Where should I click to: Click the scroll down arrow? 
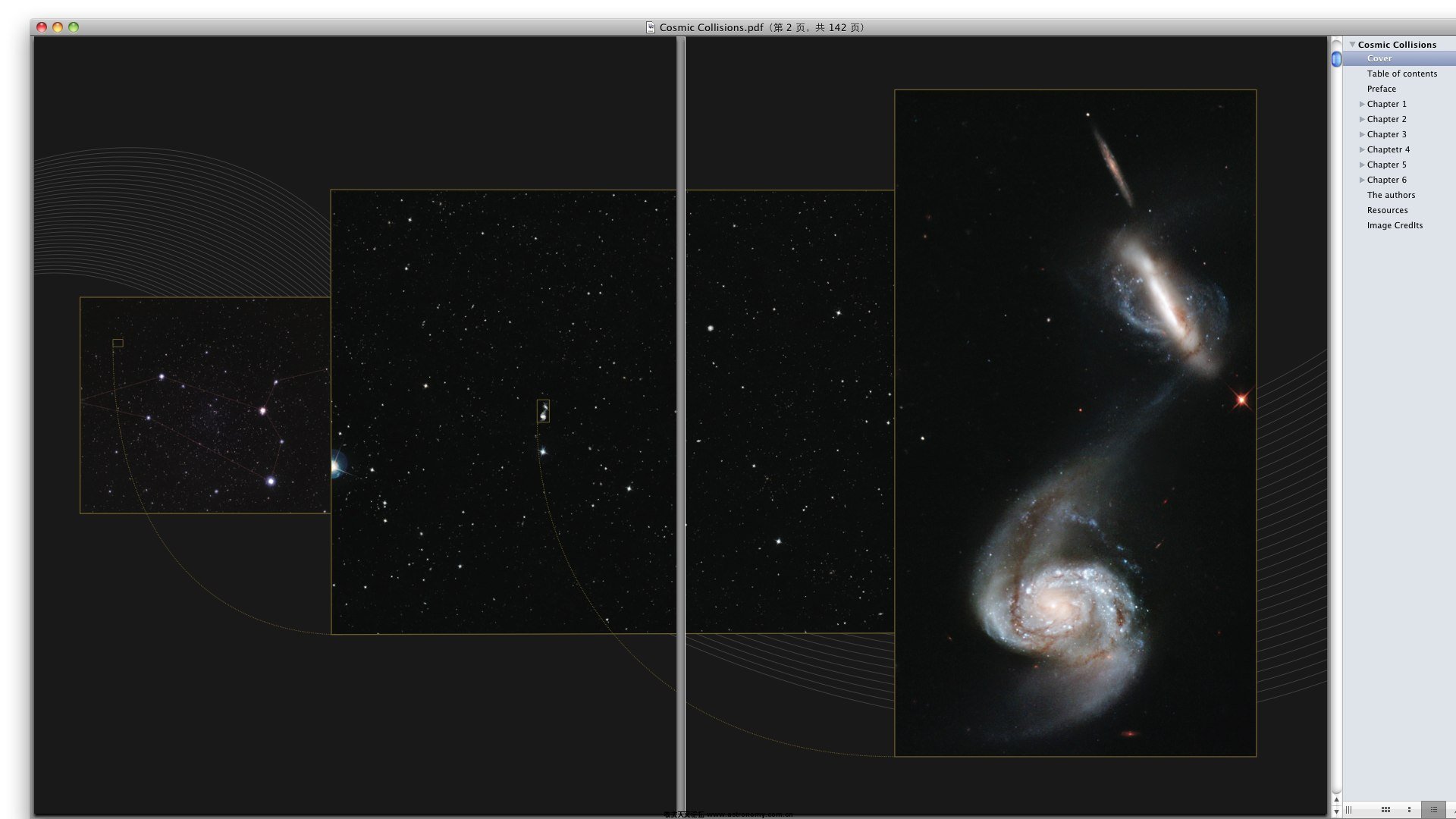click(1336, 812)
